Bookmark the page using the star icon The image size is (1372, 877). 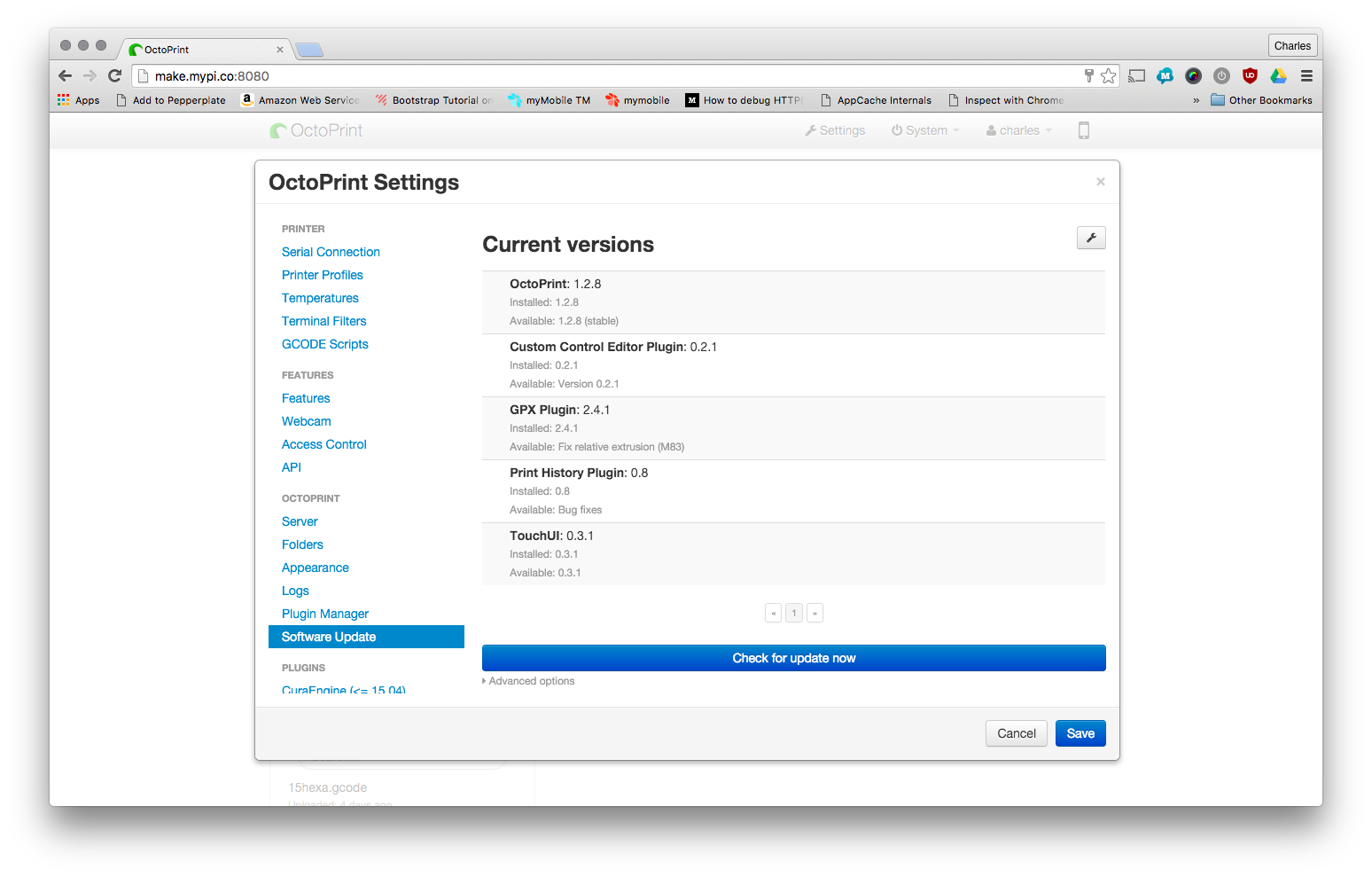coord(1108,75)
